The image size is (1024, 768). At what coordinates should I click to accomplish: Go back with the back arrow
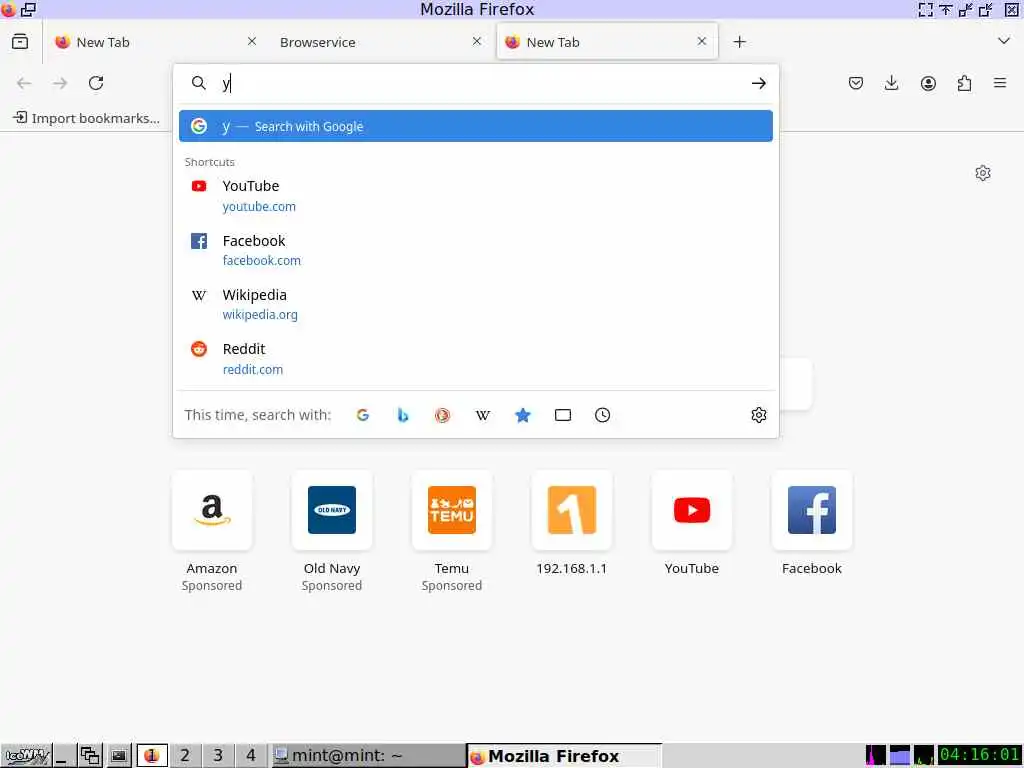click(x=24, y=83)
